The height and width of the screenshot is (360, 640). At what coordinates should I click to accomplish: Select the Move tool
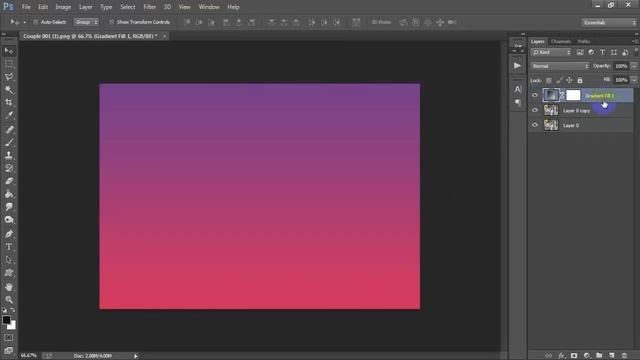coord(9,51)
